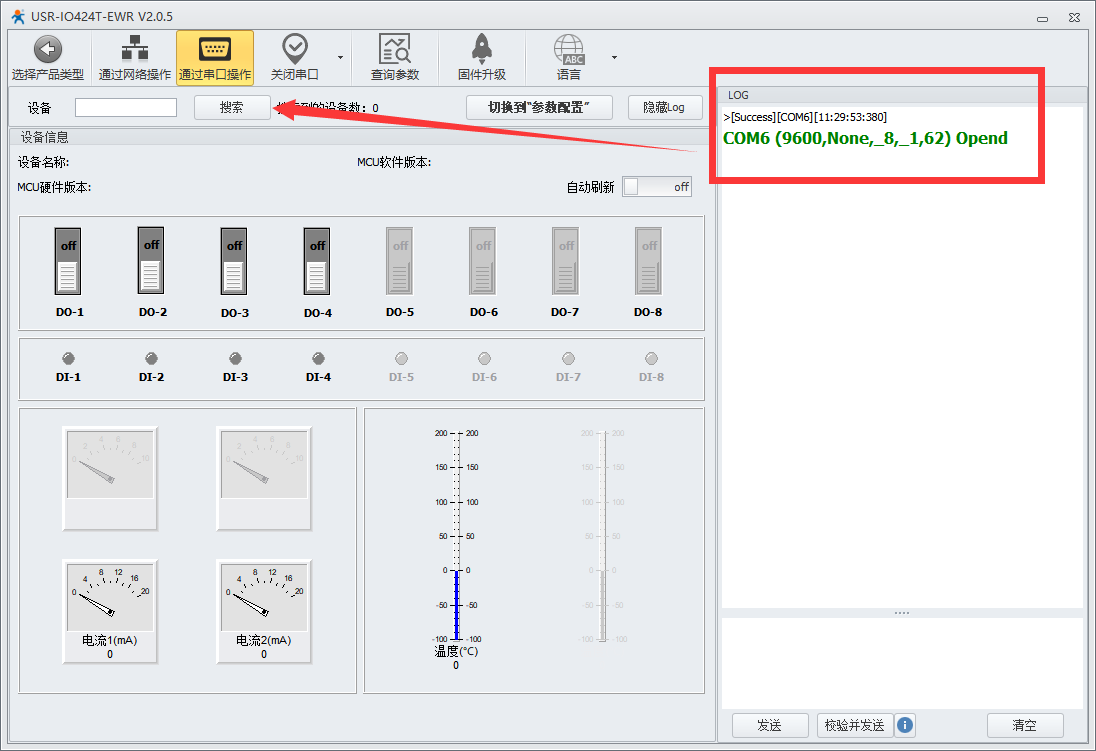Toggle the disabled DO-7 switch
This screenshot has height=751, width=1096.
tap(565, 261)
